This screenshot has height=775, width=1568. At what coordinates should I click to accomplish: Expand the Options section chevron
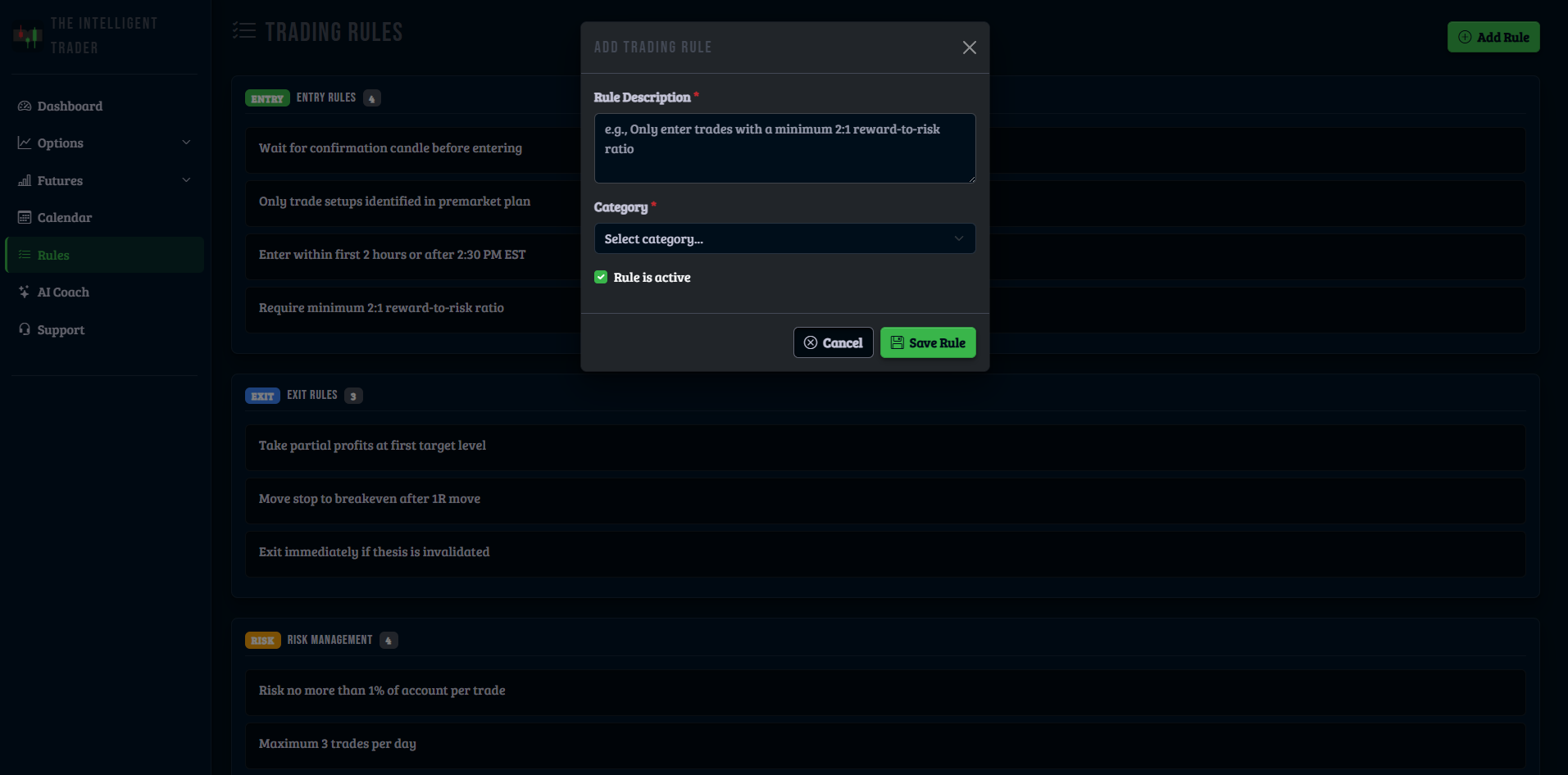coord(187,143)
